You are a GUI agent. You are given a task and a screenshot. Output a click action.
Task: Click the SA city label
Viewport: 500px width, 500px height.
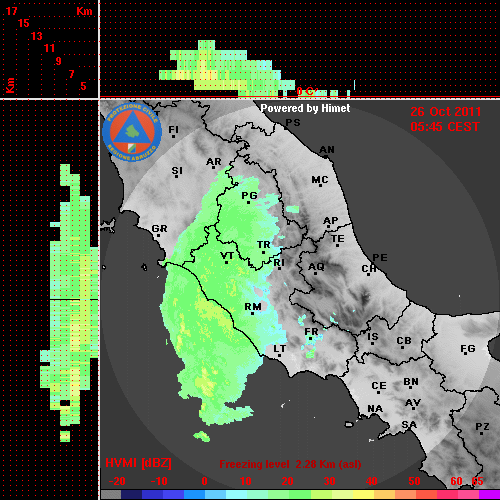409,425
